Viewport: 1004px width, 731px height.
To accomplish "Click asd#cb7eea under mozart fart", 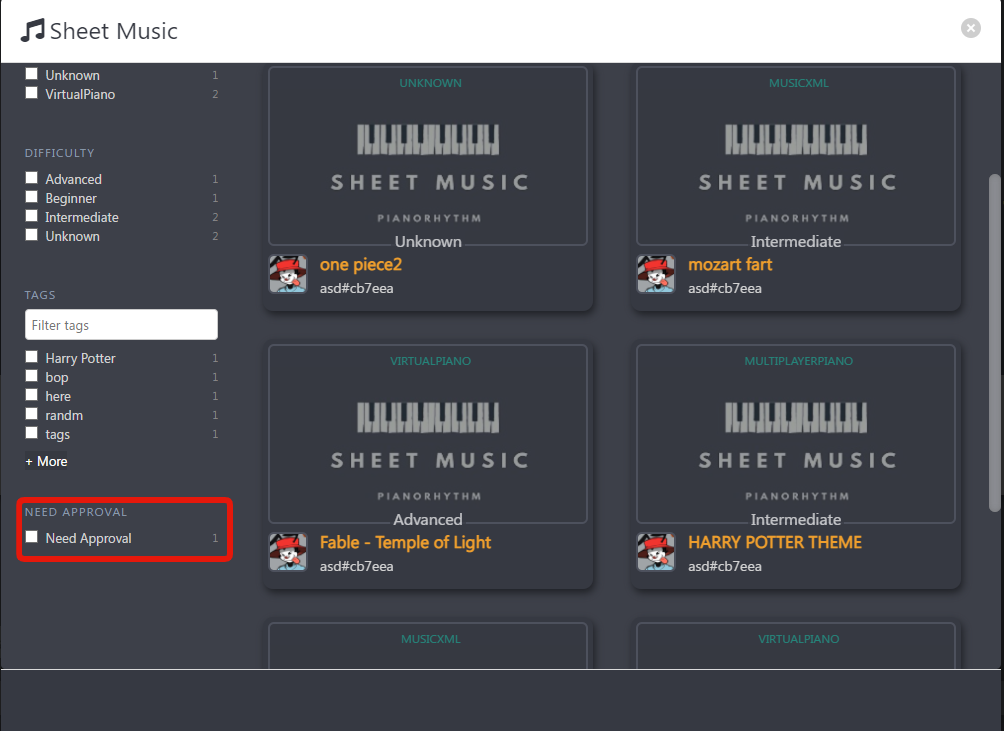I will (x=725, y=289).
